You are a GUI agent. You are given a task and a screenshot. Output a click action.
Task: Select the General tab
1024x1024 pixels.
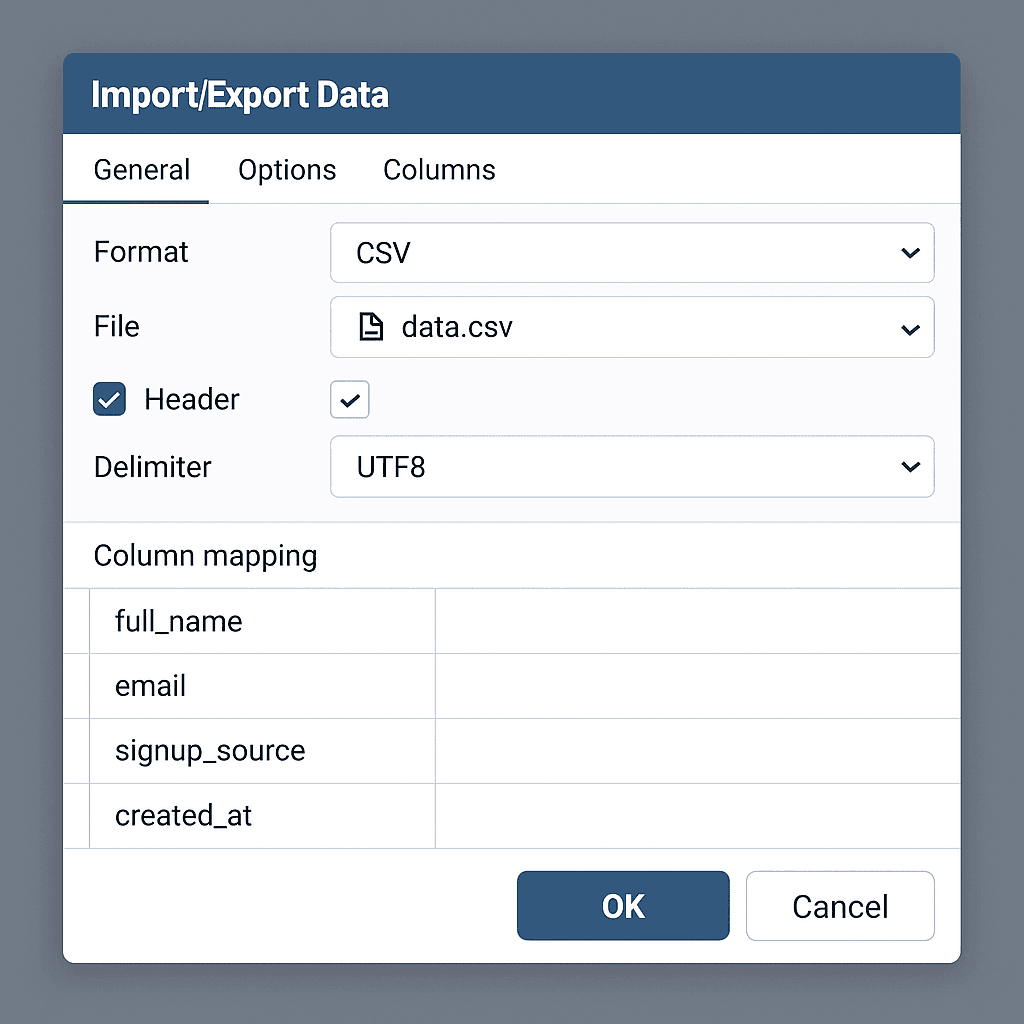(141, 170)
